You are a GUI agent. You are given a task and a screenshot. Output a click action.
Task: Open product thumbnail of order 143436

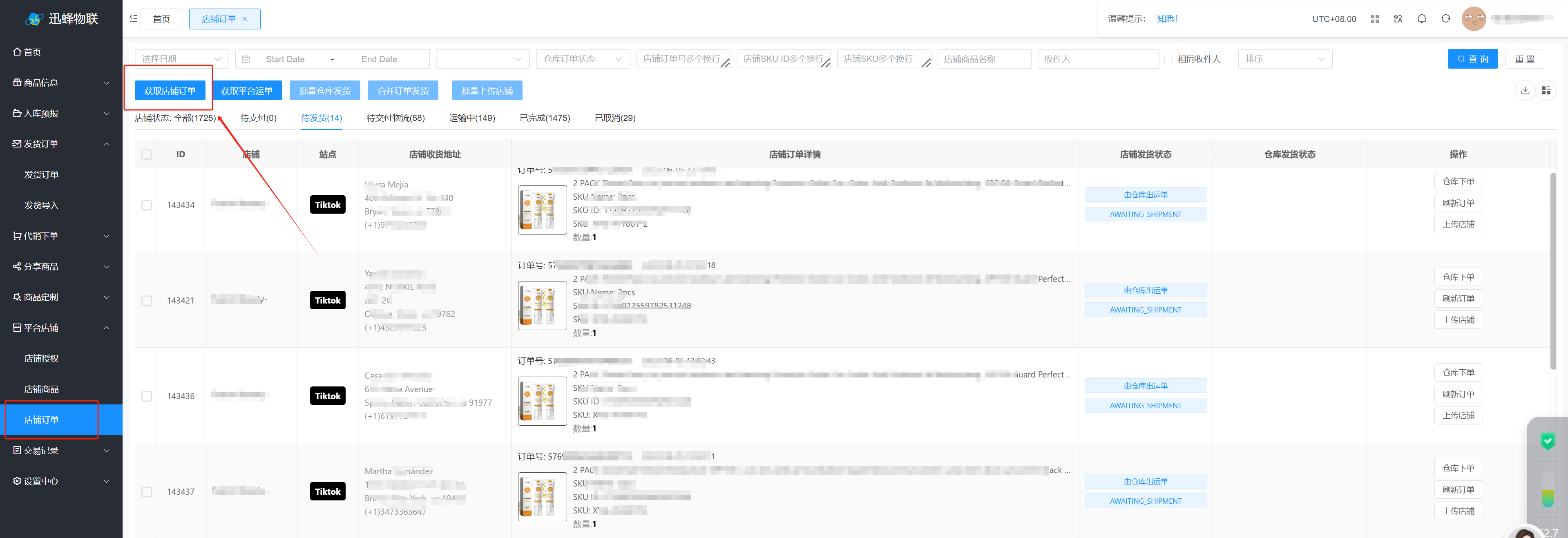tap(543, 401)
